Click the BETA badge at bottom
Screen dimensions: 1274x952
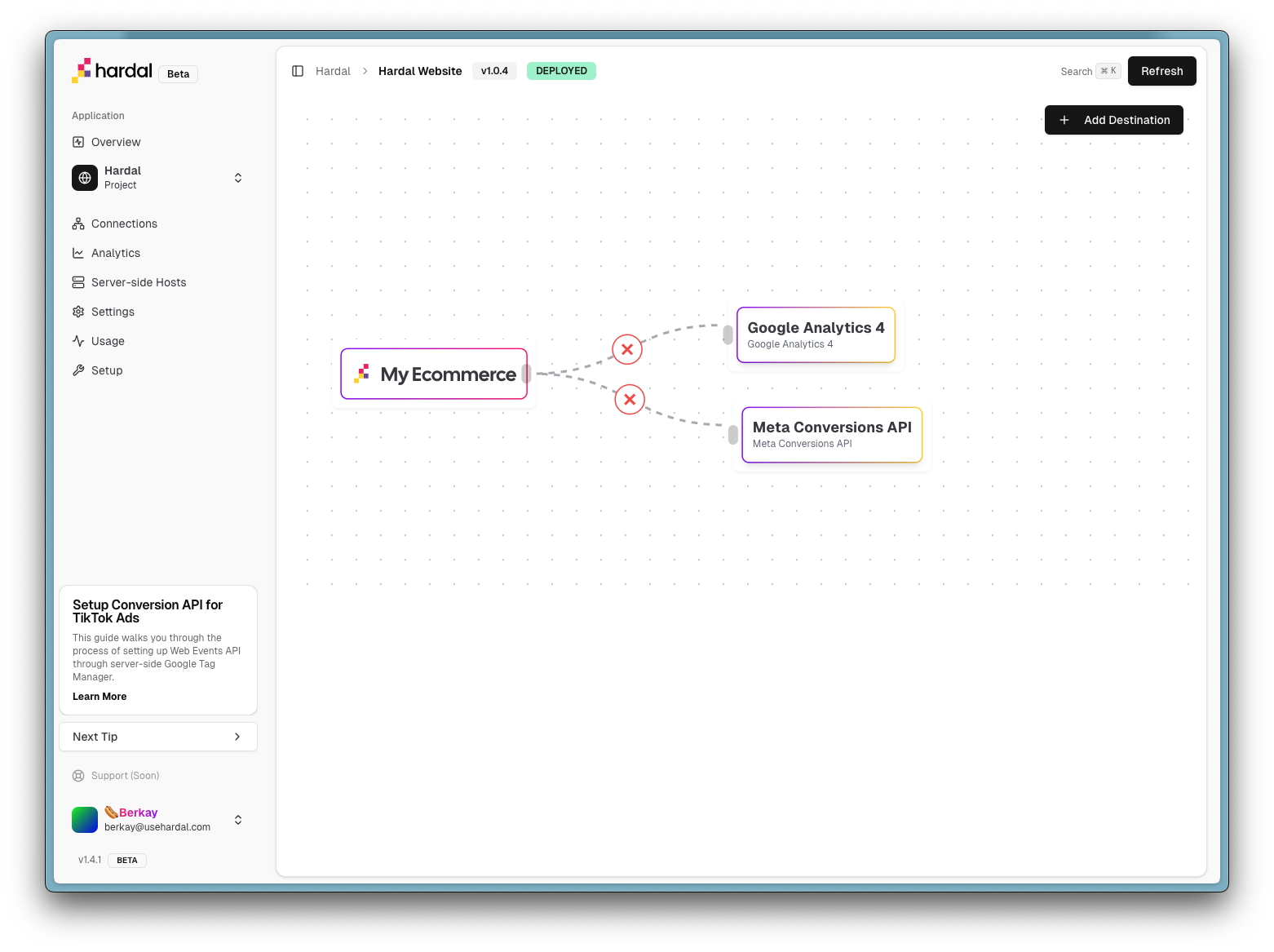pyautogui.click(x=127, y=861)
